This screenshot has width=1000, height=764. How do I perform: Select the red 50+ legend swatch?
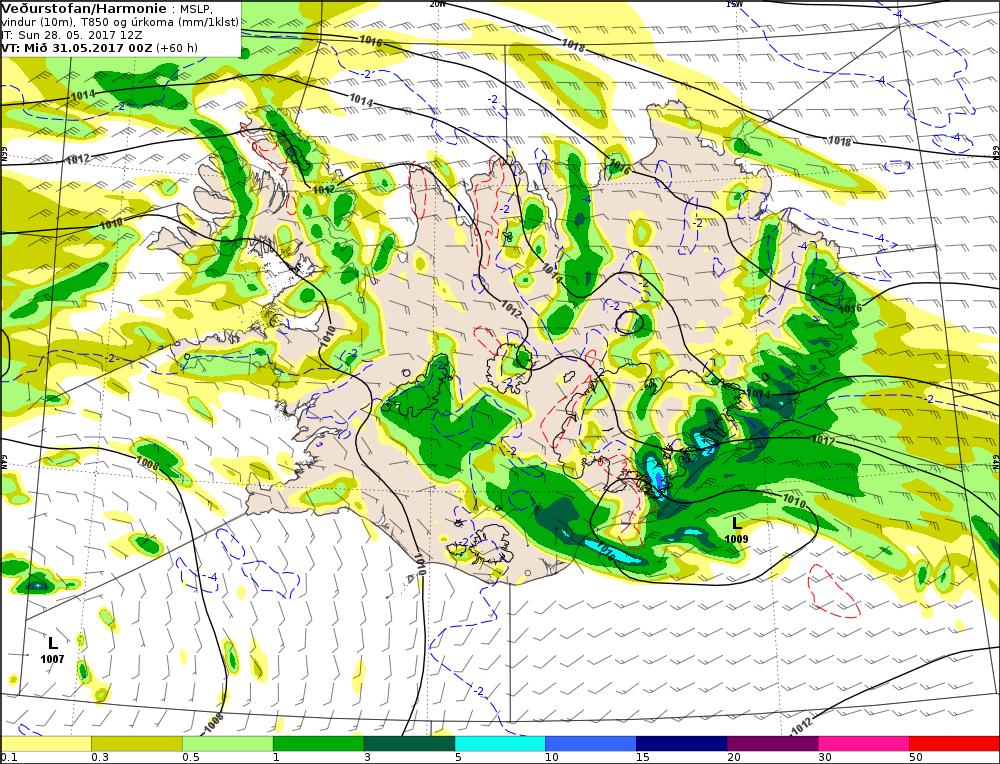954,743
